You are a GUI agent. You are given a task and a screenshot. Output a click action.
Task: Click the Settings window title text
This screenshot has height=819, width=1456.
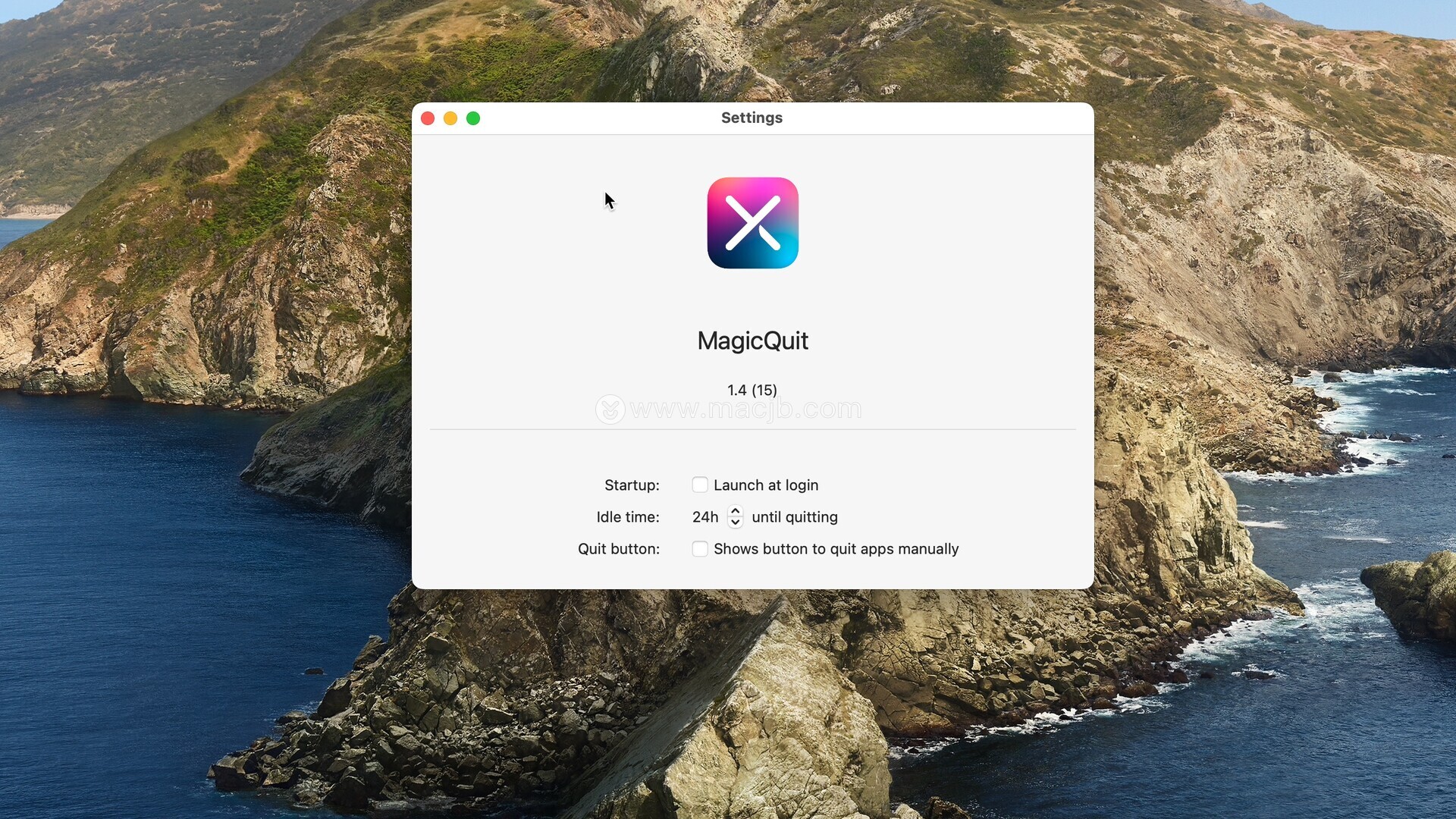pyautogui.click(x=752, y=118)
